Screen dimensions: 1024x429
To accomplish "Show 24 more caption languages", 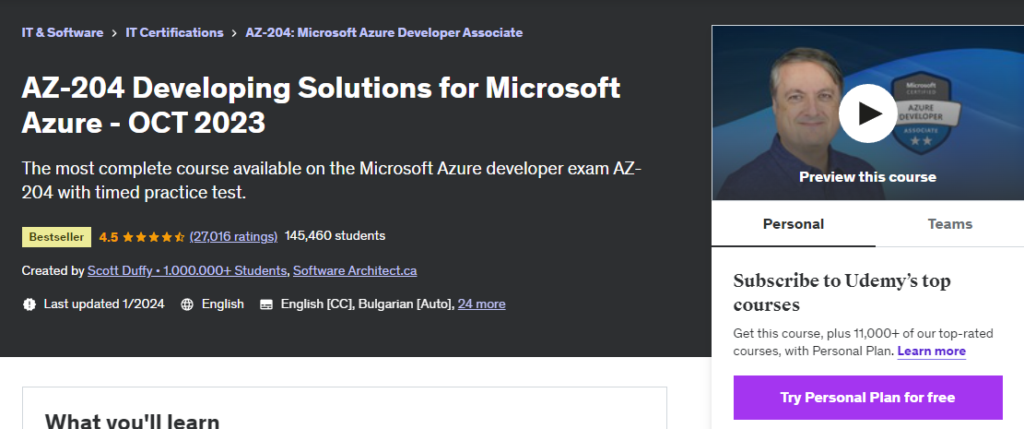I will [481, 304].
